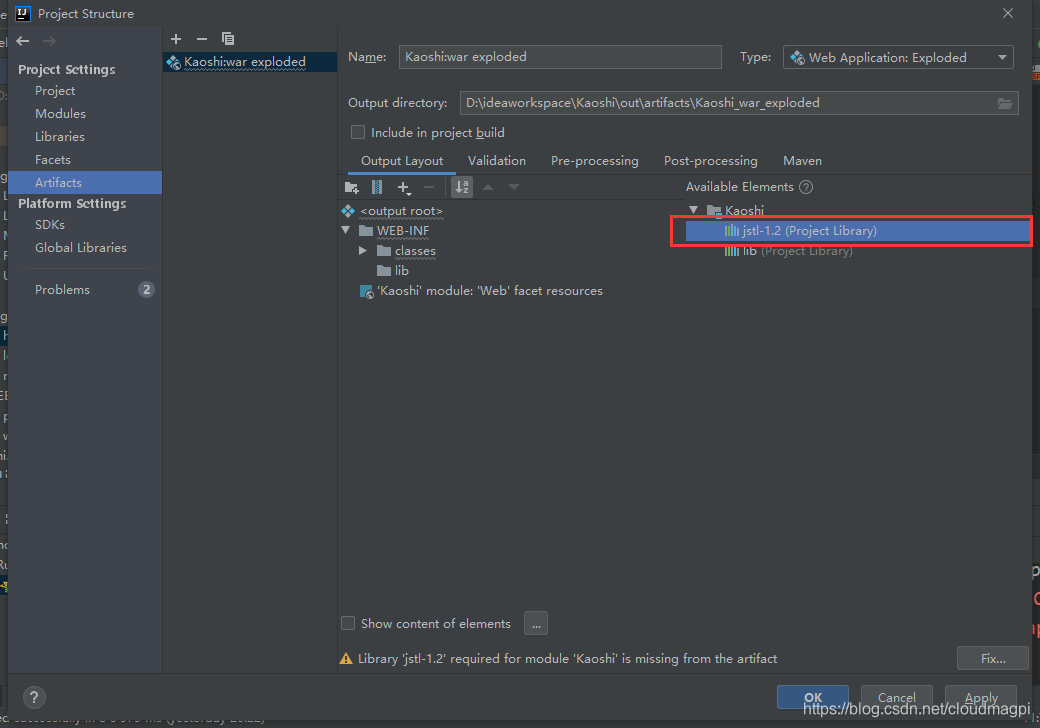The image size is (1040, 728).
Task: Add a new artifact with plus icon
Action: click(x=176, y=39)
